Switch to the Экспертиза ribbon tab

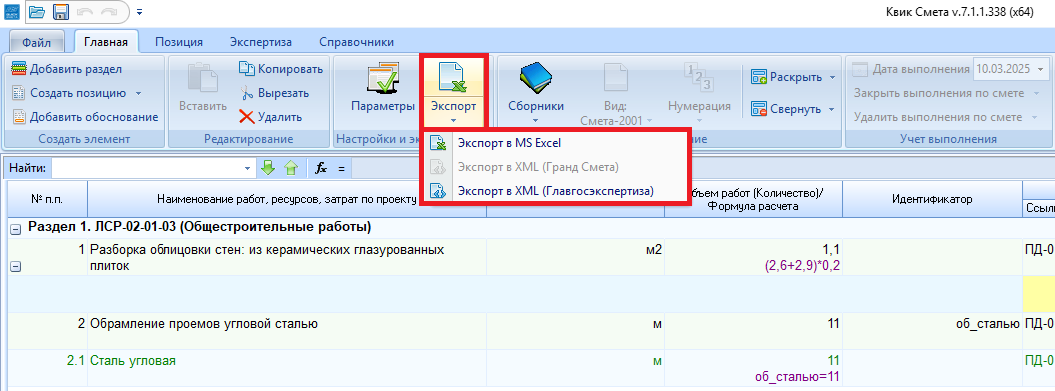pos(261,42)
